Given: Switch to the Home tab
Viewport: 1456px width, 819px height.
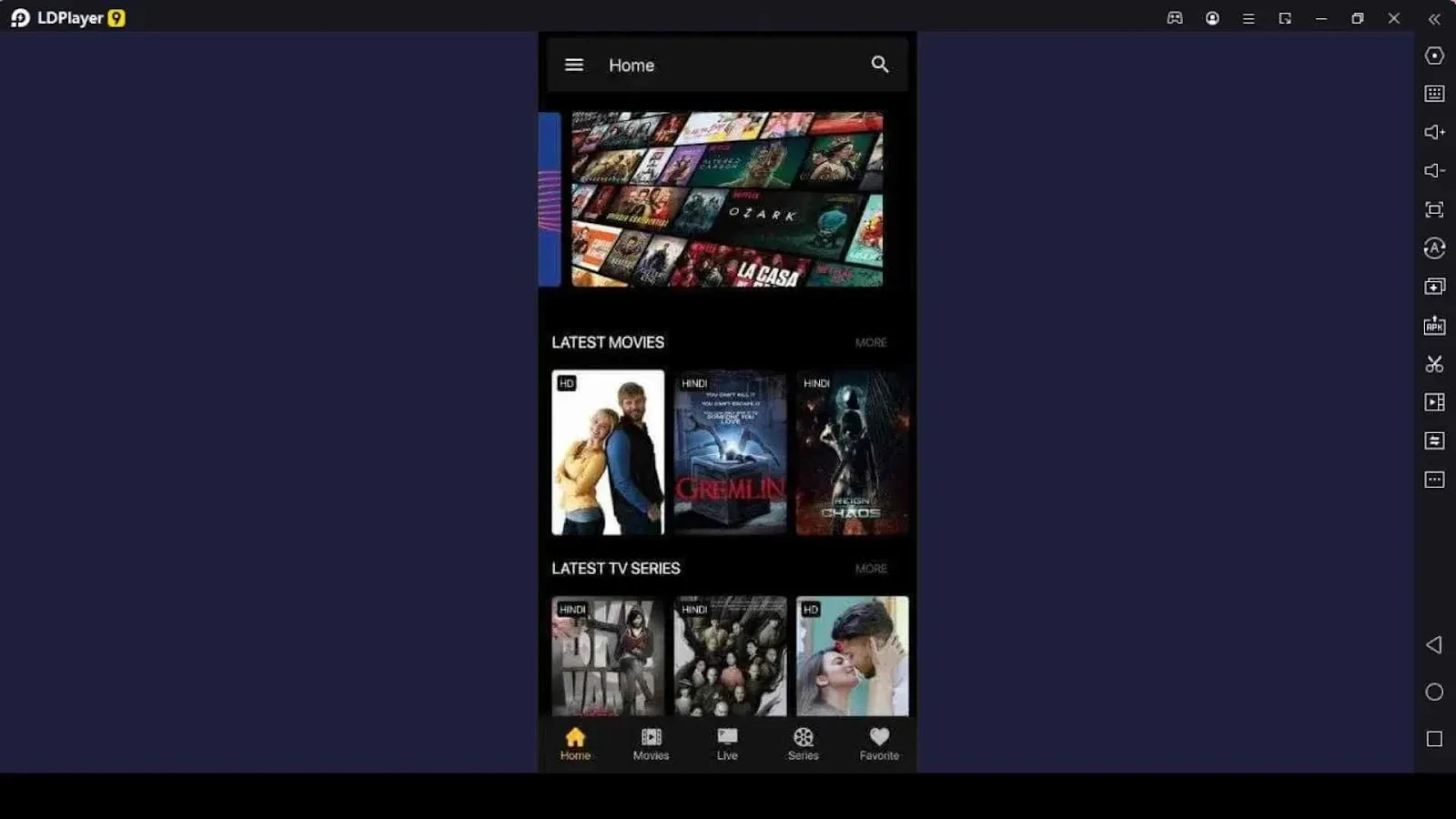Looking at the screenshot, I should pos(575,743).
